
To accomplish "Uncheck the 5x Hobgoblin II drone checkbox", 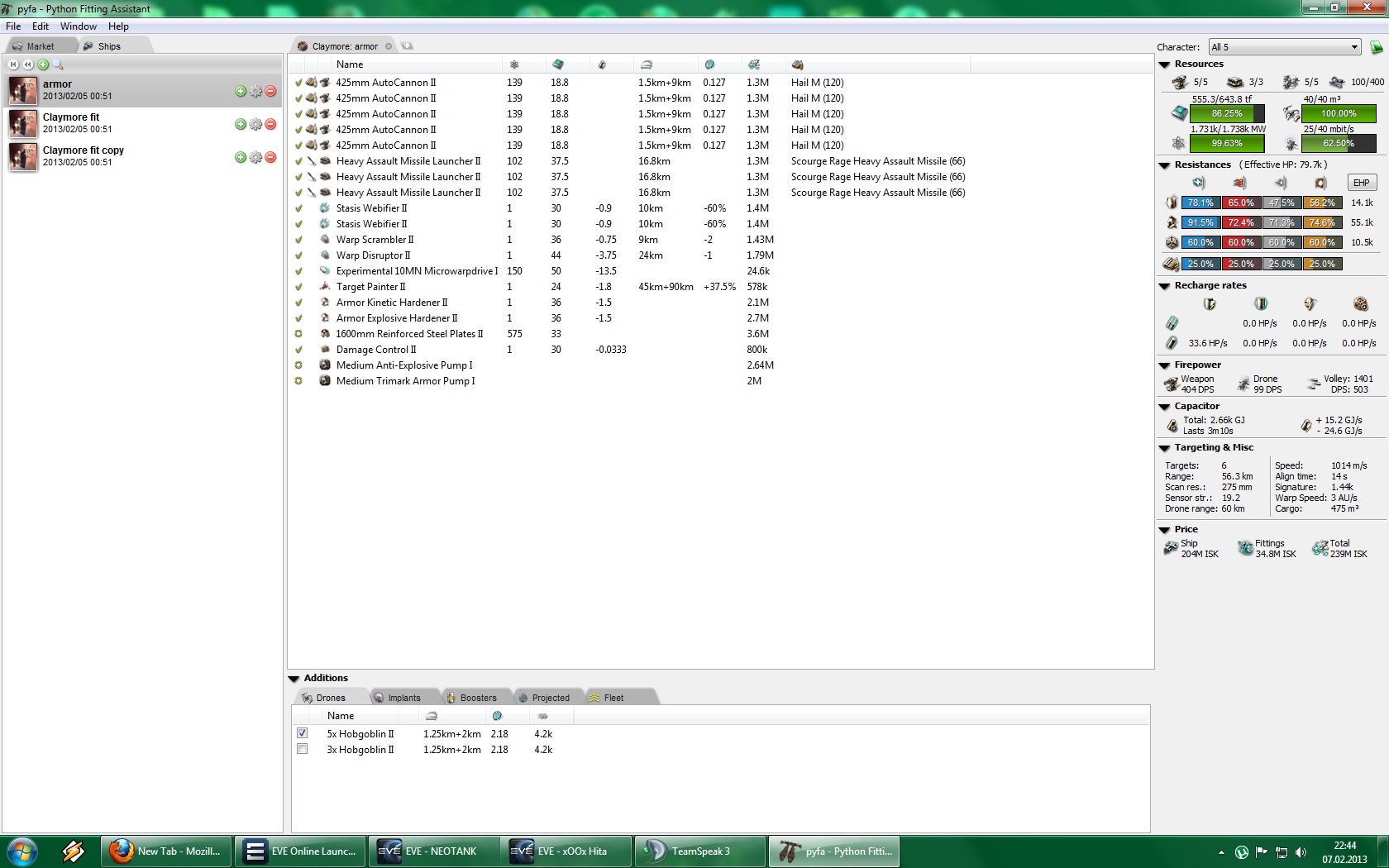I will pyautogui.click(x=303, y=733).
